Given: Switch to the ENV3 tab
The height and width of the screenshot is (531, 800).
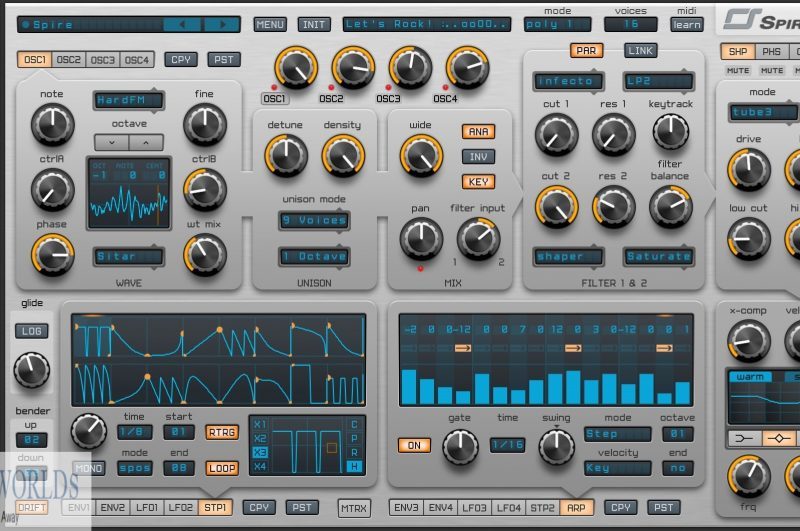Looking at the screenshot, I should [406, 508].
